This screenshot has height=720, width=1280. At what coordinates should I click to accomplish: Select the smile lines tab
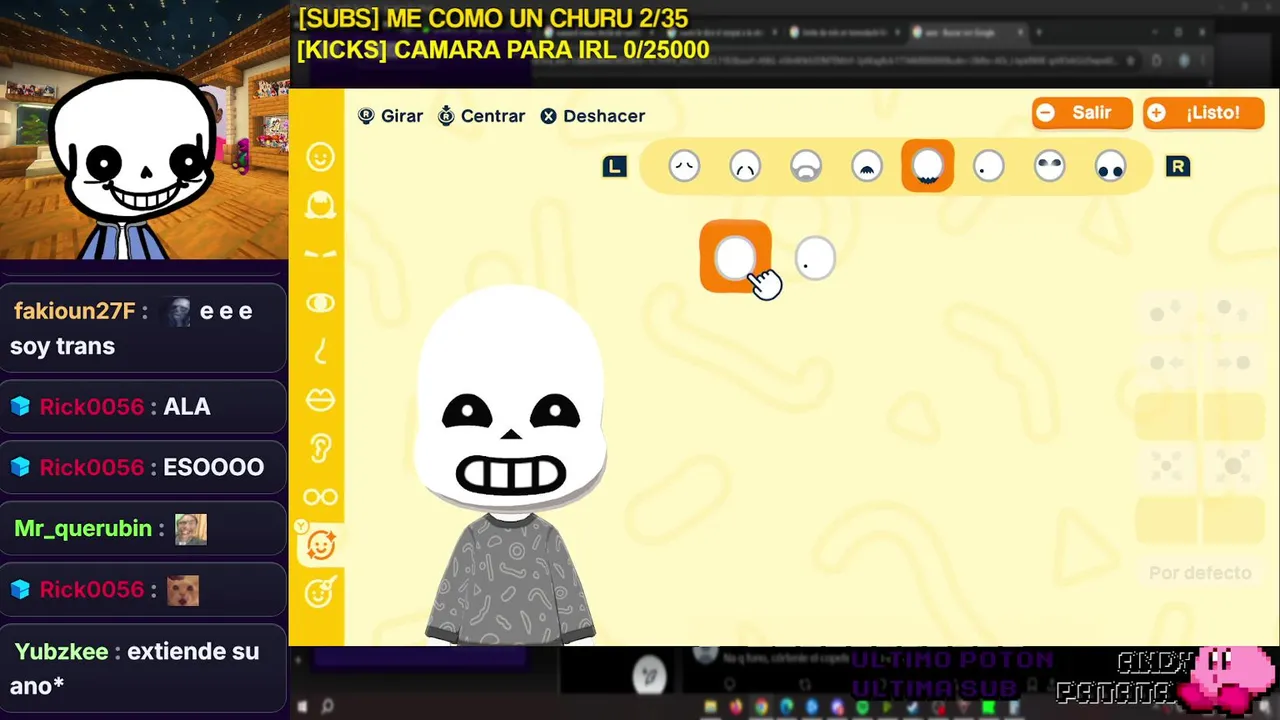pyautogui.click(x=745, y=166)
